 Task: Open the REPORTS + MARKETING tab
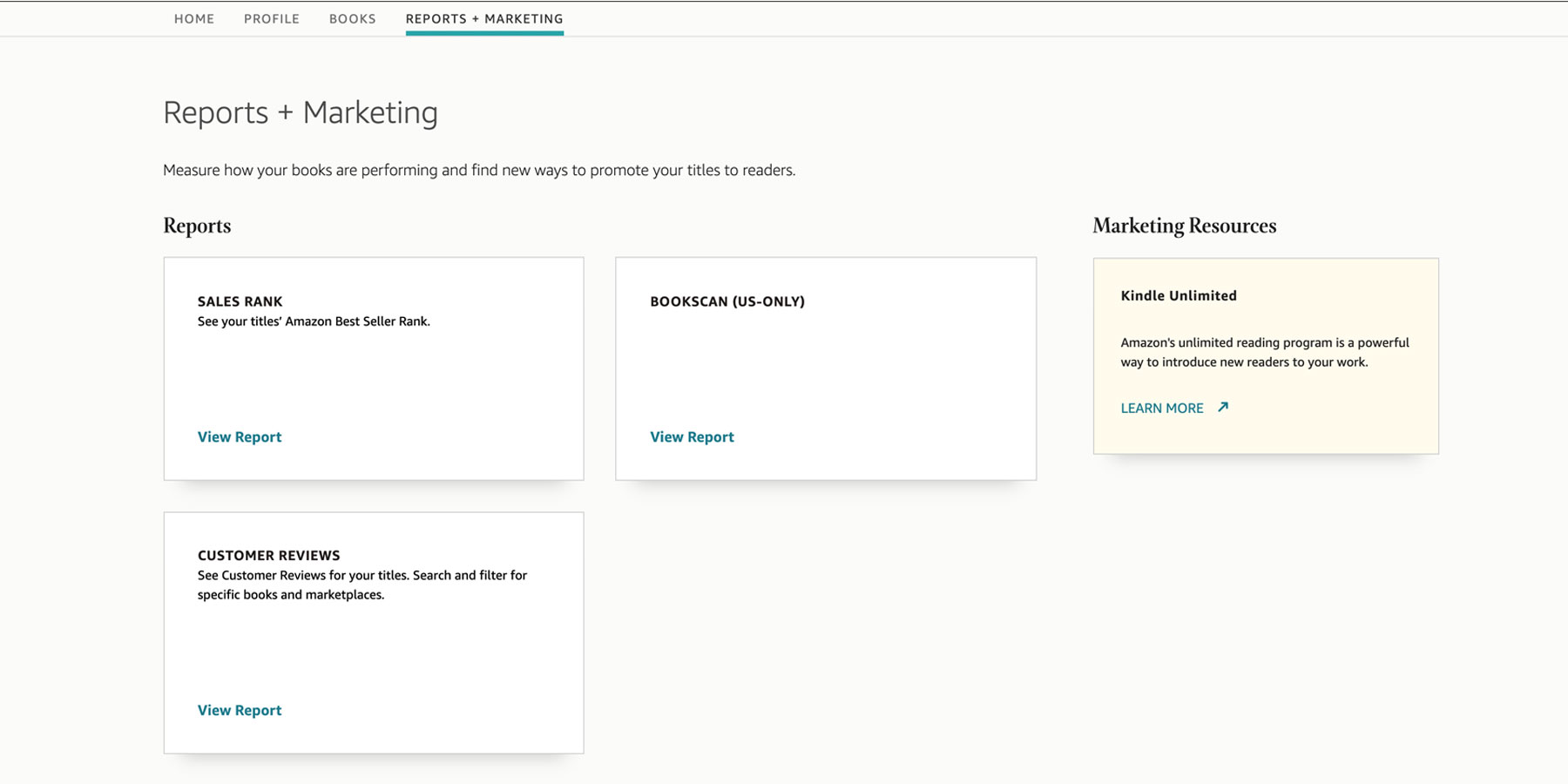(x=484, y=18)
